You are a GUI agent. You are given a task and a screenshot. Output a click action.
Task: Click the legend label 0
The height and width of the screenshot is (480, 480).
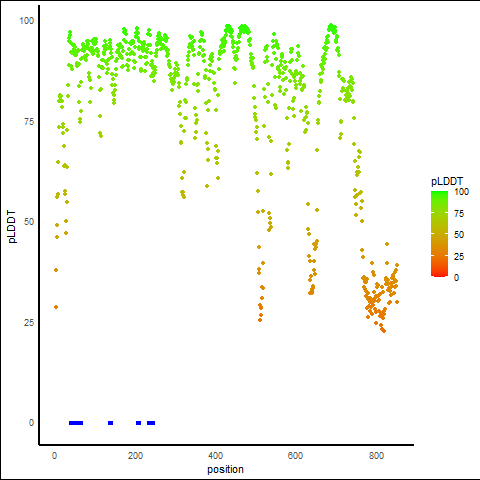pos(456,278)
